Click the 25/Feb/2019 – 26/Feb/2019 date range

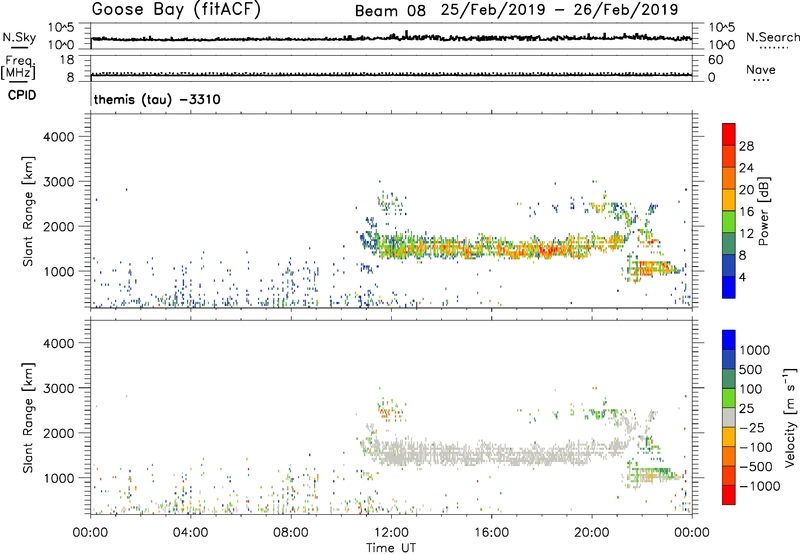[560, 10]
